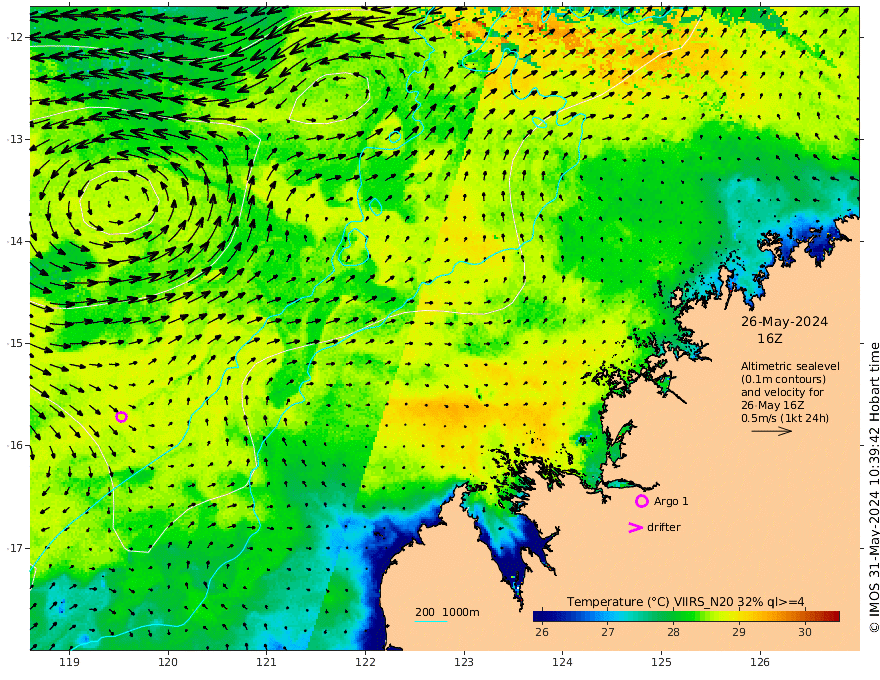This screenshot has width=880, height=680.
Task: Click latitude axis label -13
Action: [15, 139]
